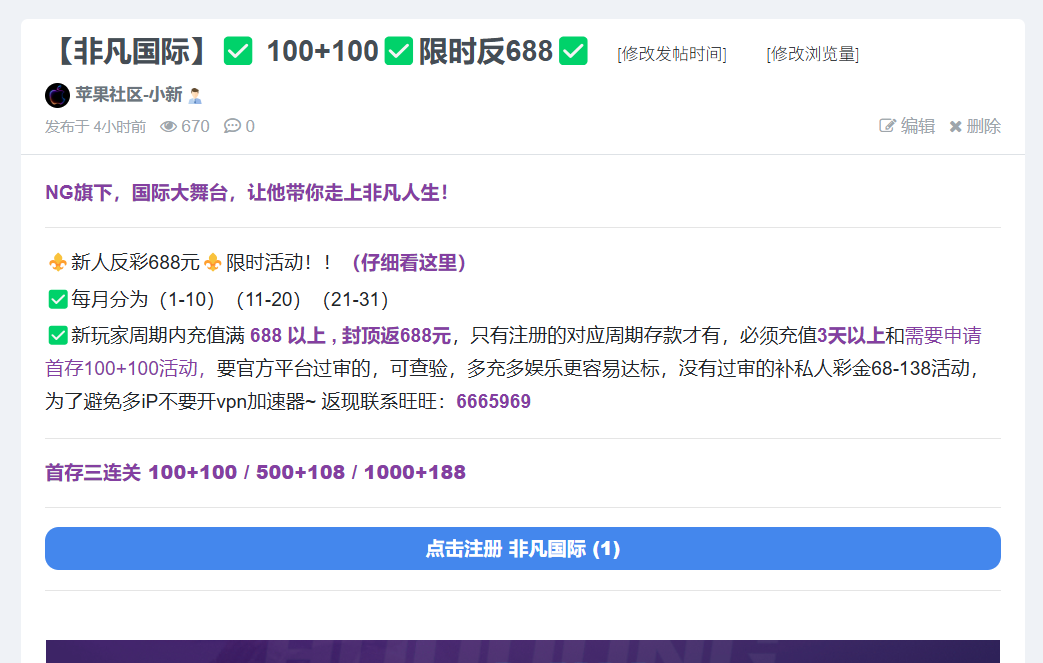This screenshot has width=1043, height=663.
Task: Open the 修改浏览量 link
Action: (x=812, y=54)
